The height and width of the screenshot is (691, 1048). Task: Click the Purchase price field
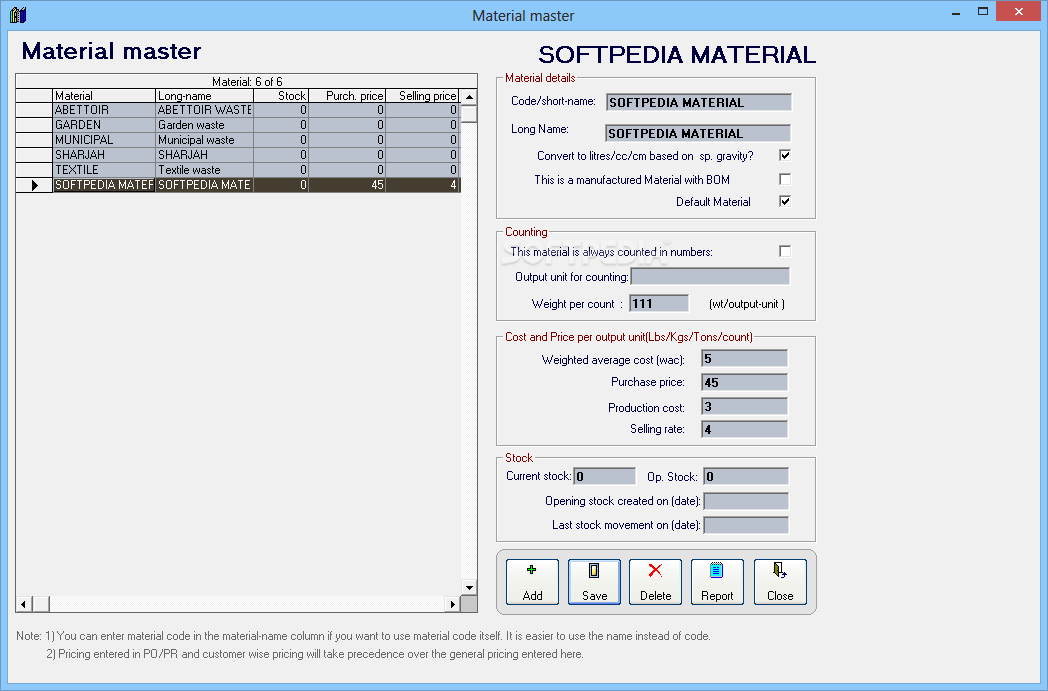(x=745, y=382)
